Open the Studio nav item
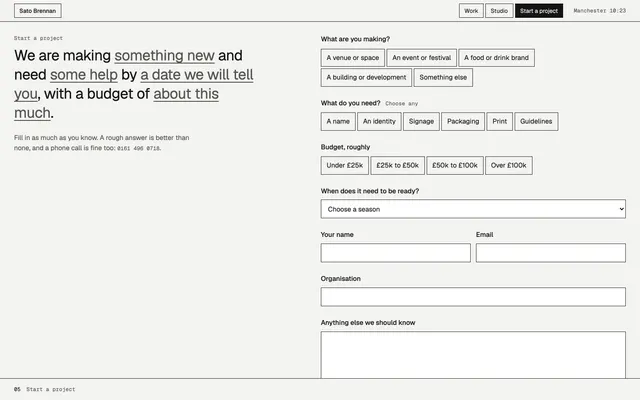 point(499,11)
